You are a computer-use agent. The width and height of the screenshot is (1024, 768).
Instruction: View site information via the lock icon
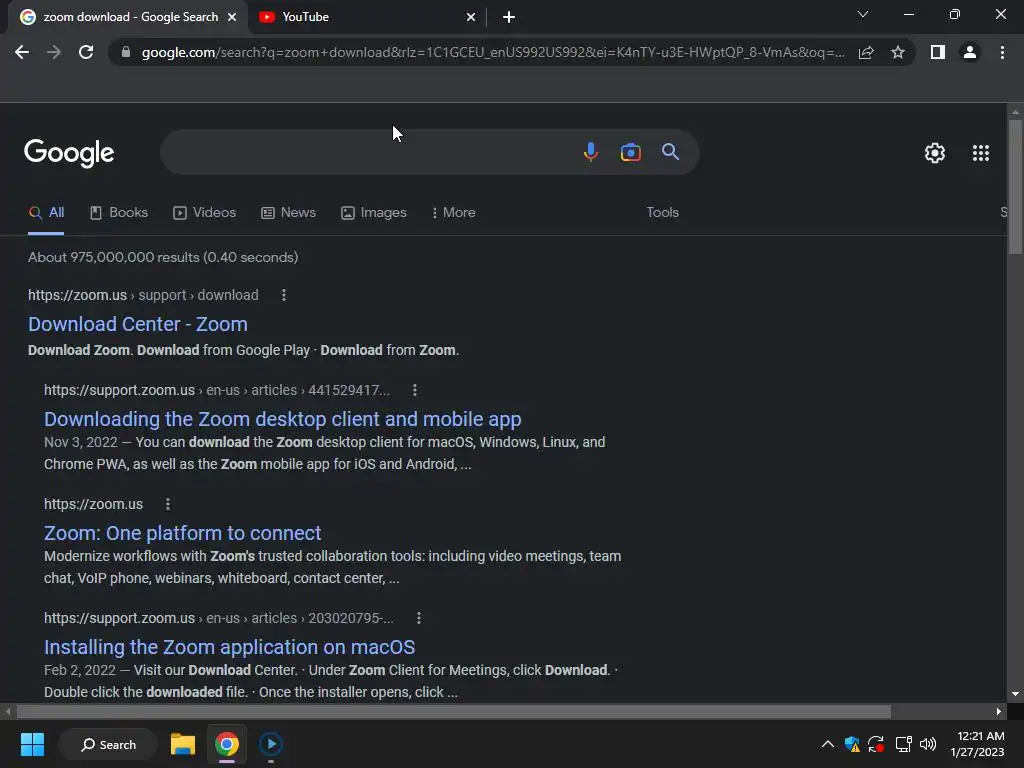126,52
